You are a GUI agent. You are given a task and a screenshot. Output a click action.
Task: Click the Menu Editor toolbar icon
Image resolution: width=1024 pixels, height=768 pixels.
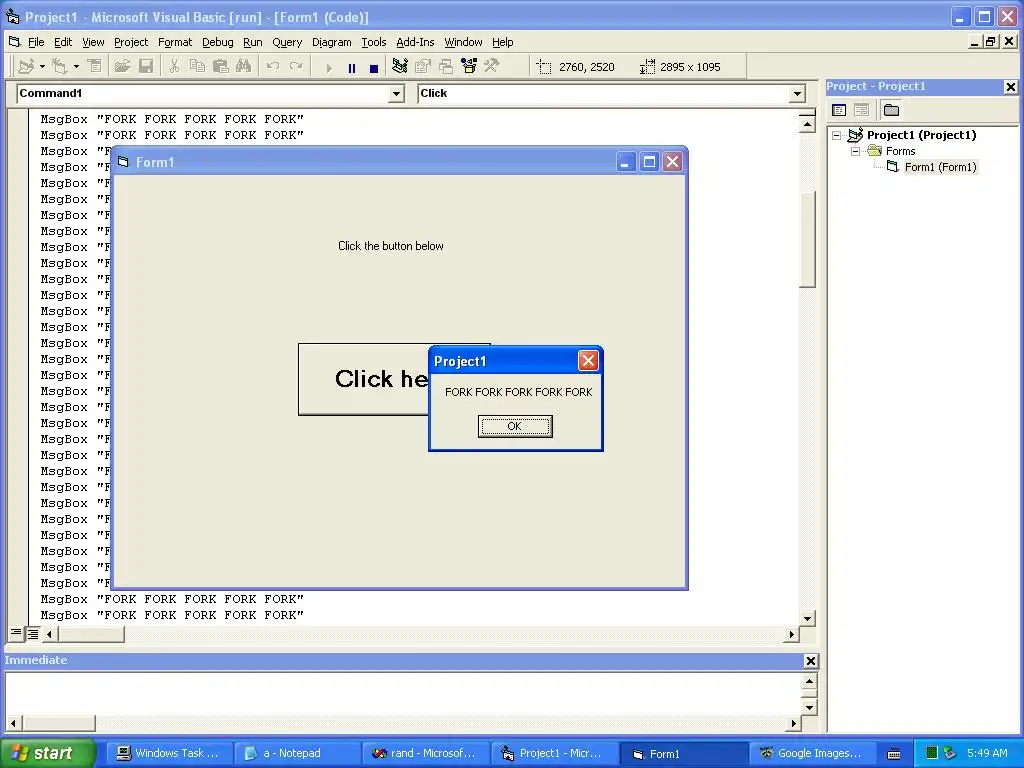coord(95,66)
